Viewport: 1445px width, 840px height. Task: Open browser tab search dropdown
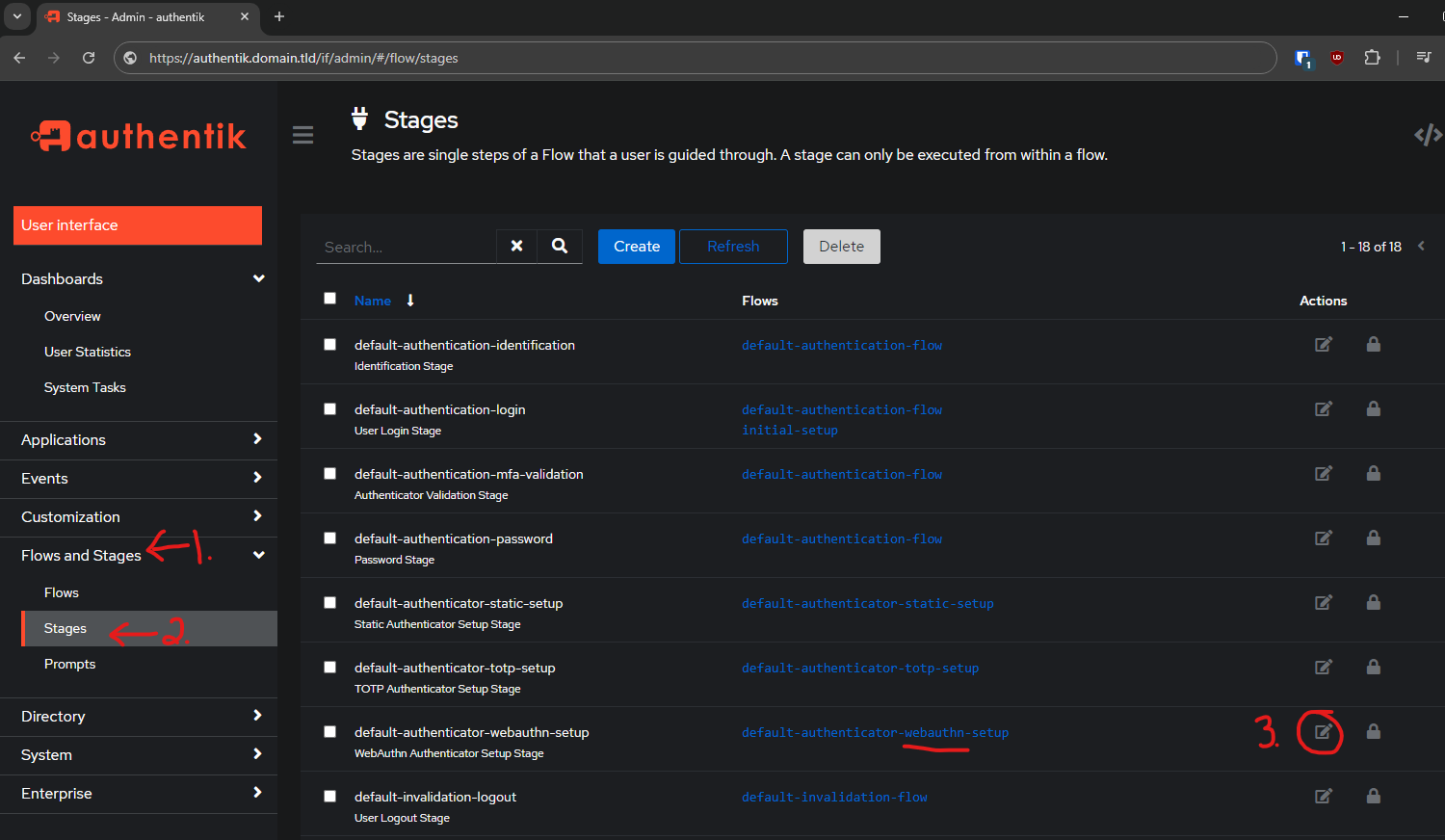point(17,16)
